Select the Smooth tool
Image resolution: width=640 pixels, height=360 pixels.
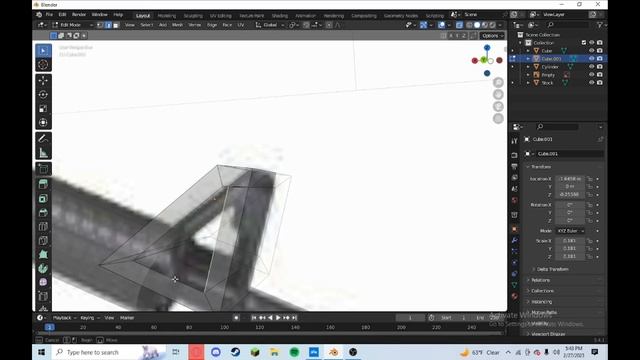[x=43, y=282]
